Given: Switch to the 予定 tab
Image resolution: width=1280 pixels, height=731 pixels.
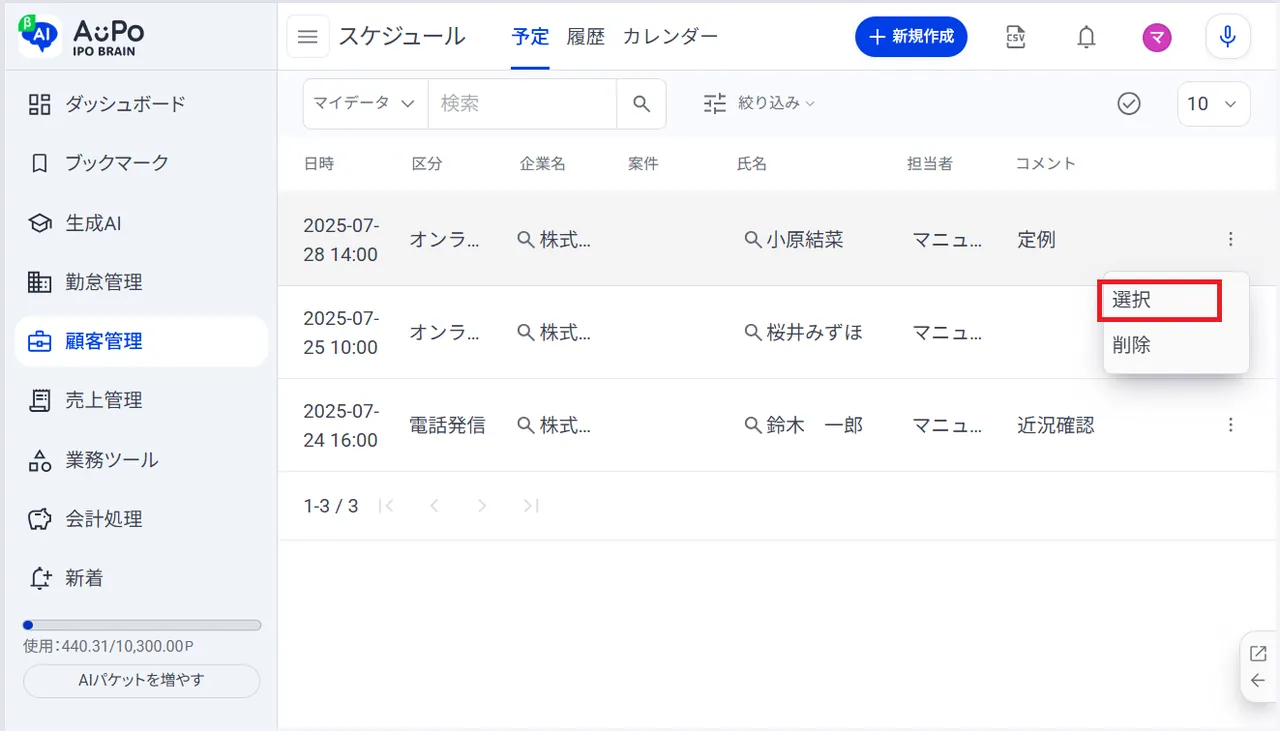Looking at the screenshot, I should (x=530, y=37).
